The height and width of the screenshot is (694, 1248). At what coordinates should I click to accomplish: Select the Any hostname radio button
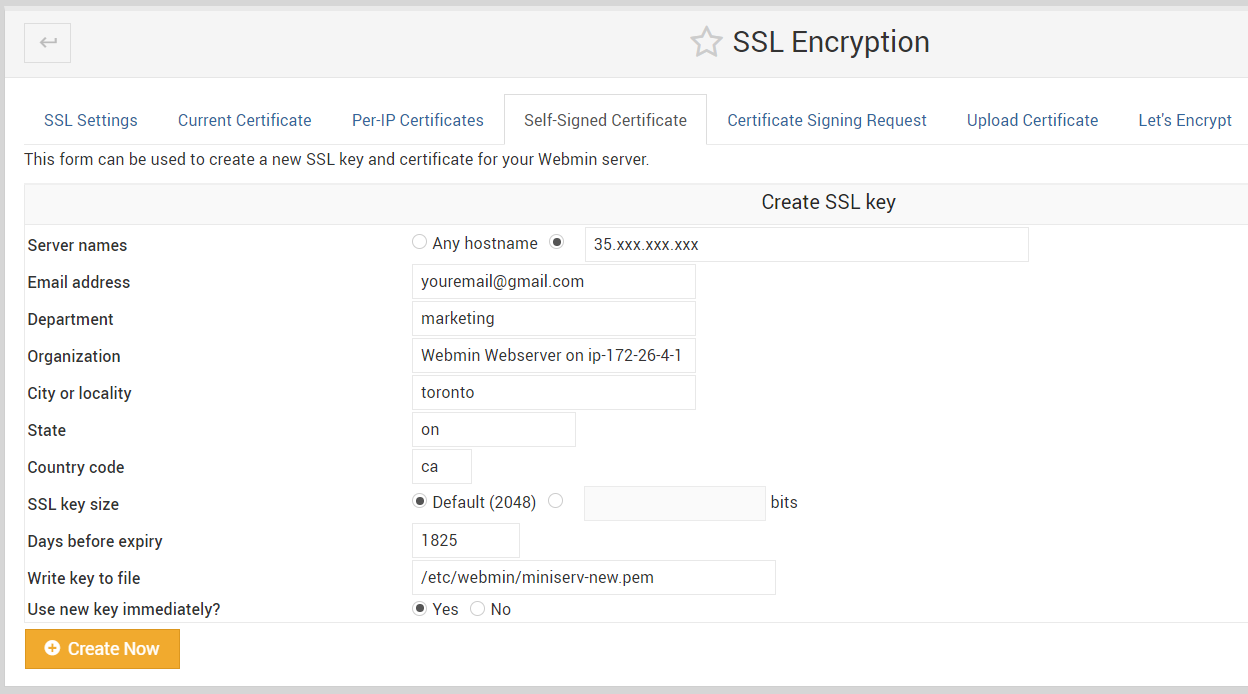coord(420,242)
